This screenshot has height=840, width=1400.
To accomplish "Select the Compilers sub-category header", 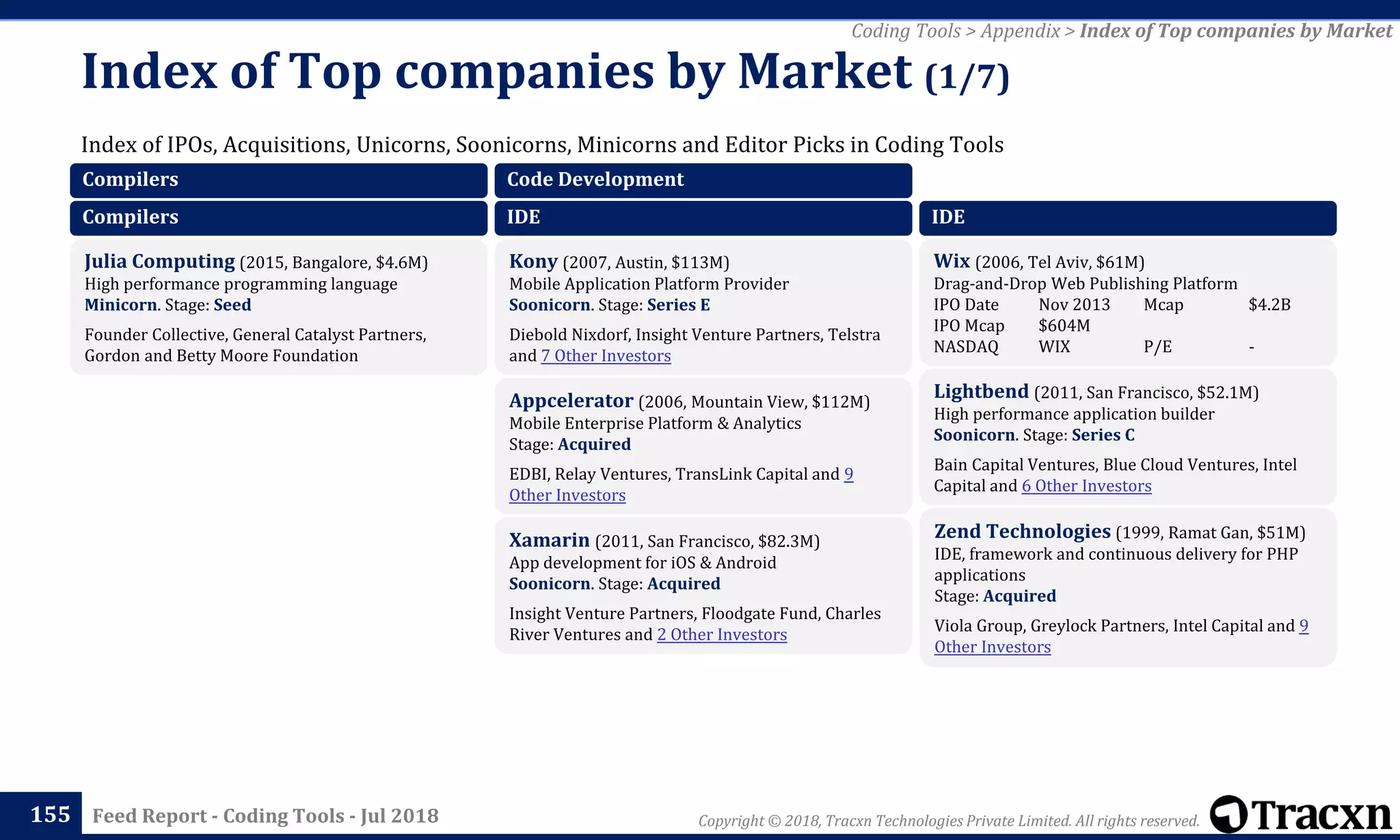I will pyautogui.click(x=279, y=218).
